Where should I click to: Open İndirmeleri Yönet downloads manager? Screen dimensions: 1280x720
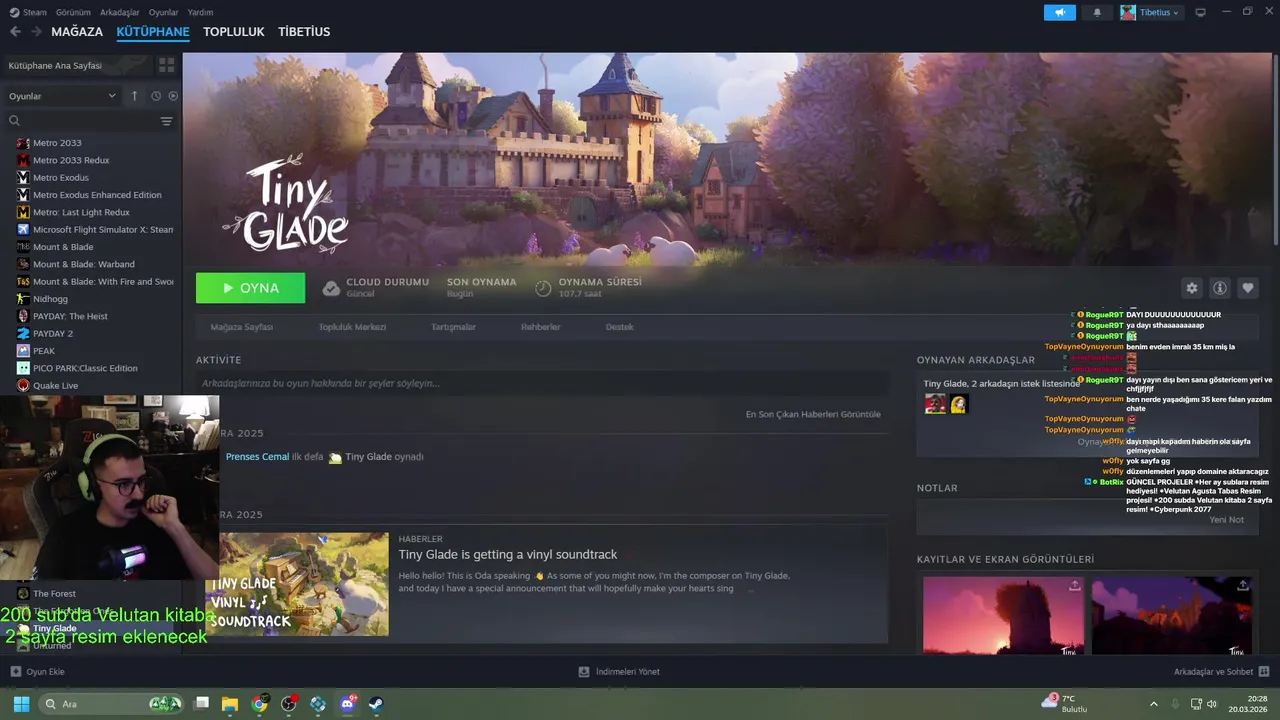tap(619, 672)
